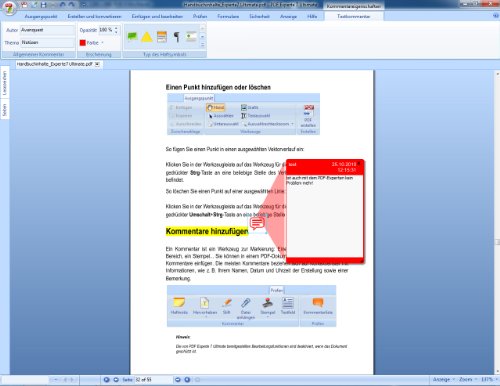Open the Hilfe ribbon tab
This screenshot has width=500, height=386.
(312, 16)
